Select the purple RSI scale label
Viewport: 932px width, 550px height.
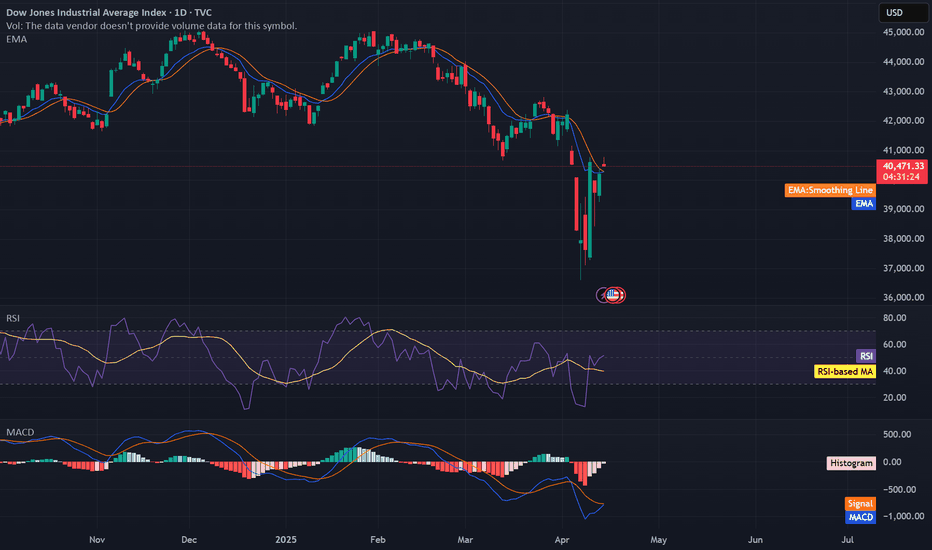[x=866, y=356]
